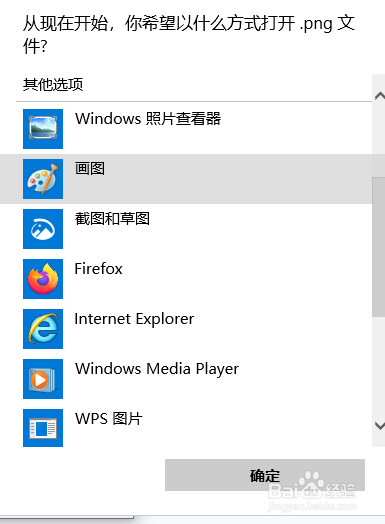The height and width of the screenshot is (524, 385).
Task: Click the Windows 照片查看器 icon
Action: point(43,129)
